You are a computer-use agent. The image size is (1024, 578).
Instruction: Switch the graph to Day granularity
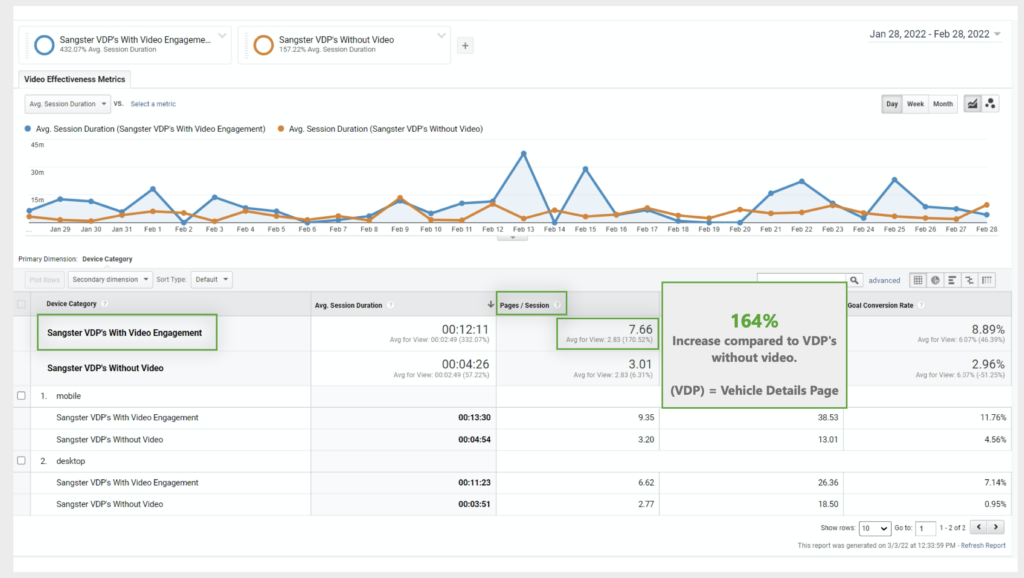[892, 104]
